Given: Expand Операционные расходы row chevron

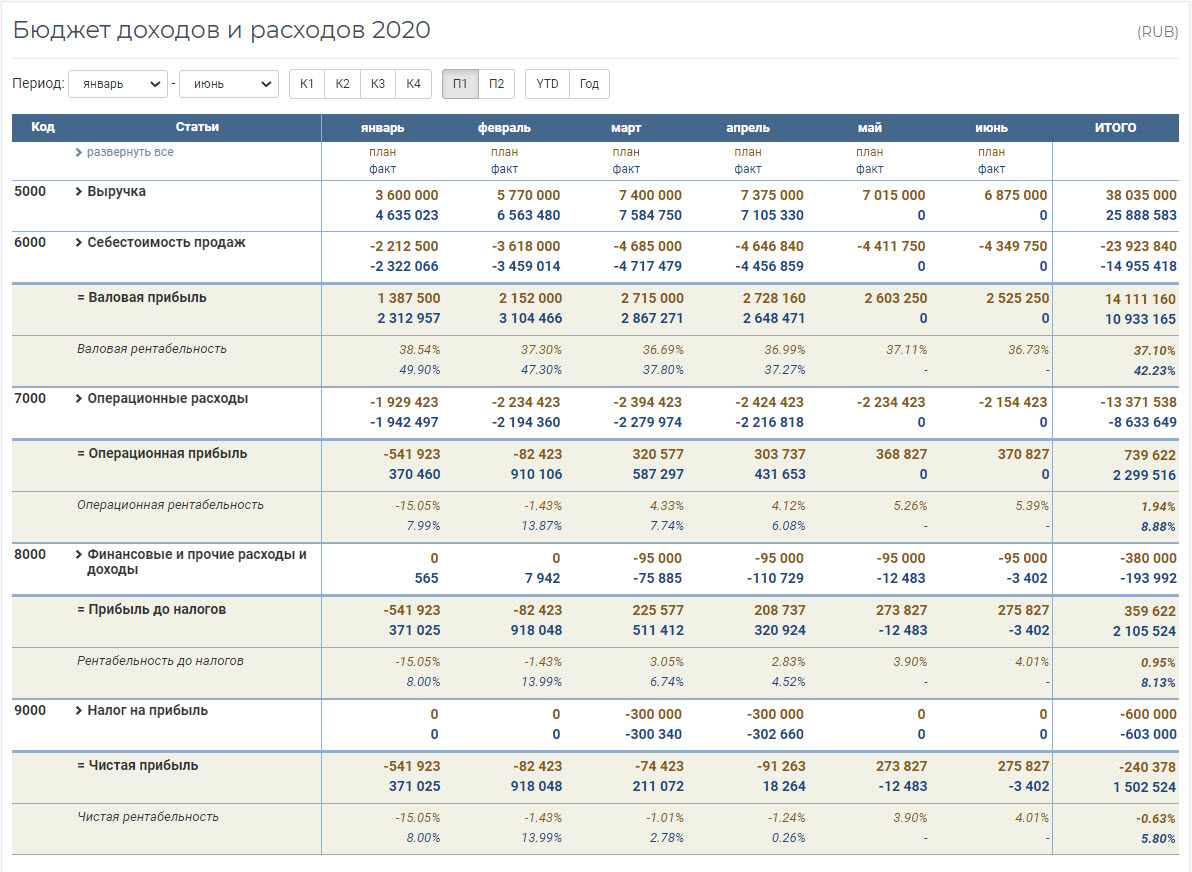Looking at the screenshot, I should click(79, 399).
